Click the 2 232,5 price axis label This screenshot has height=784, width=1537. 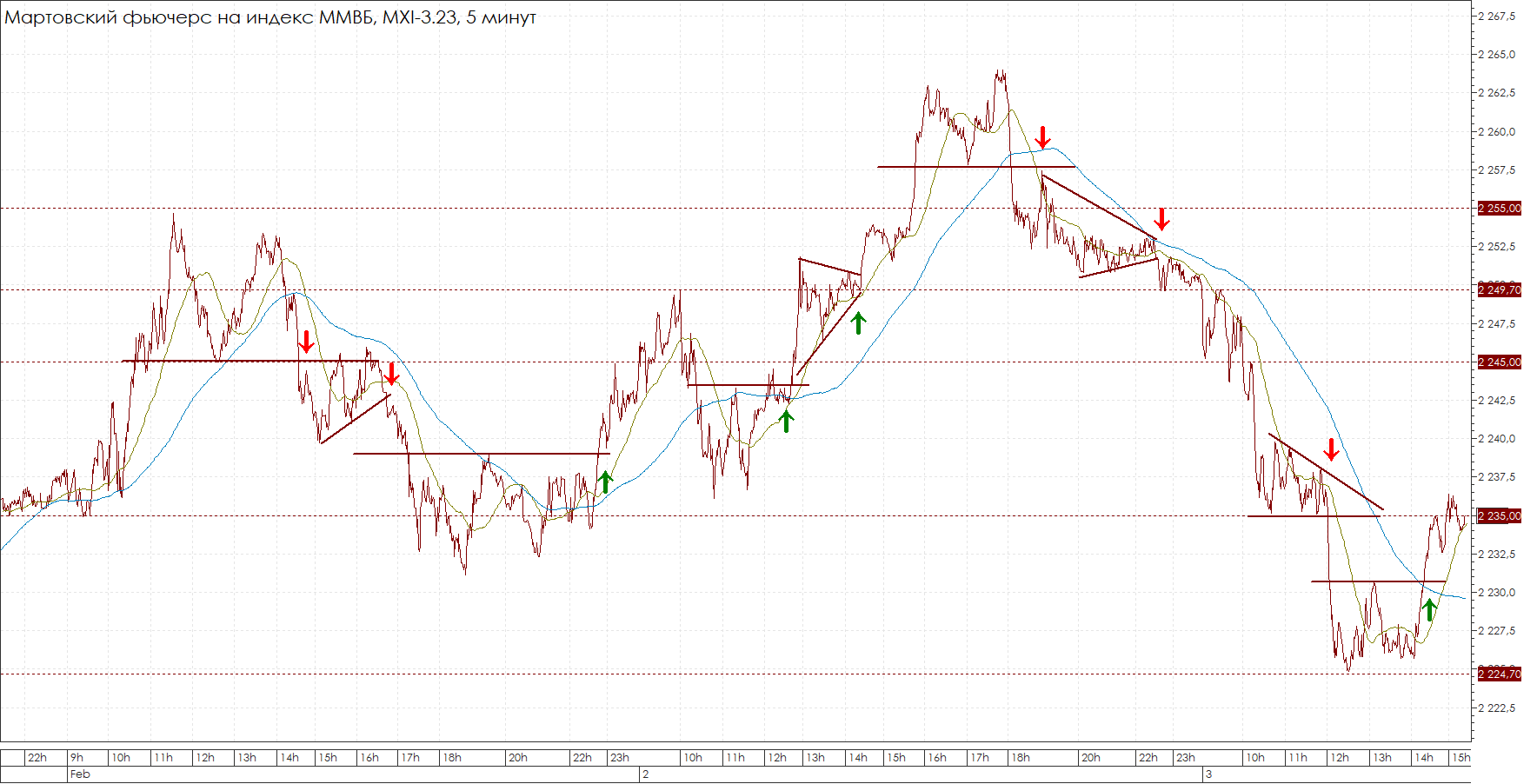pyautogui.click(x=1496, y=555)
